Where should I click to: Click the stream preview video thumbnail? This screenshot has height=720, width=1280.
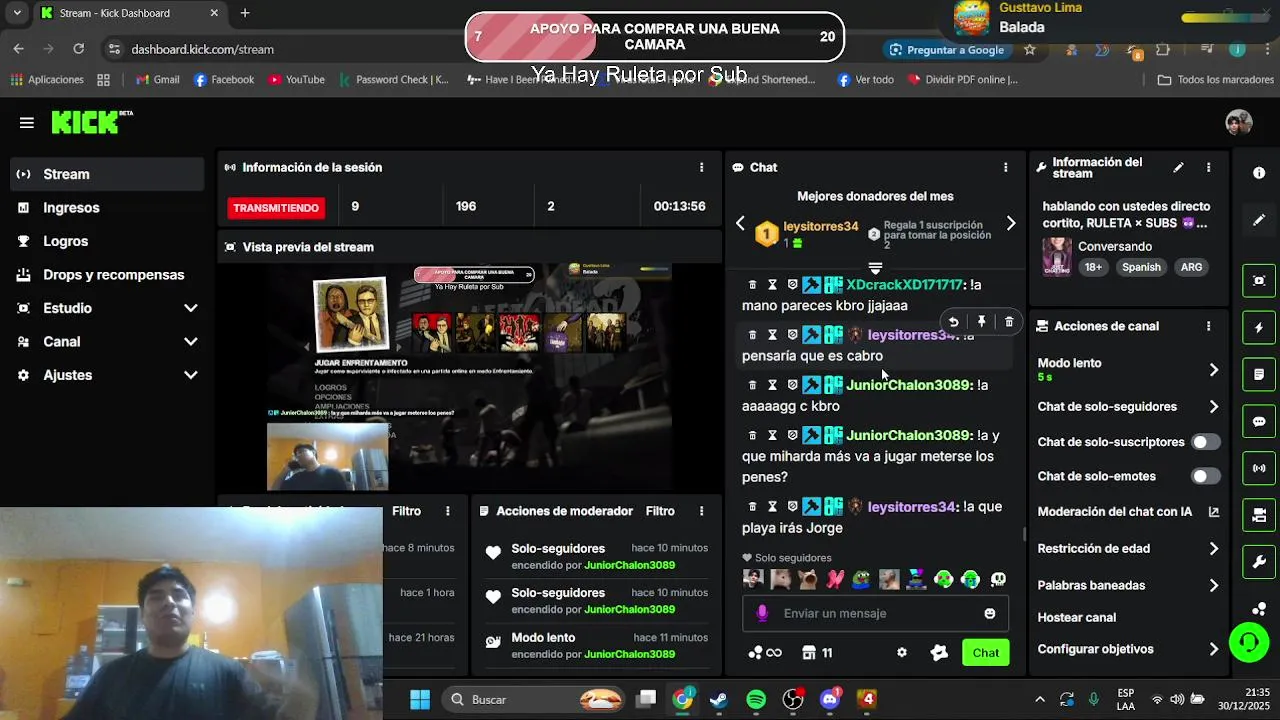point(468,377)
